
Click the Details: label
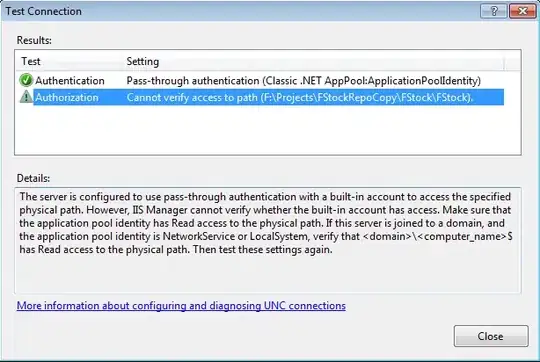(x=33, y=178)
